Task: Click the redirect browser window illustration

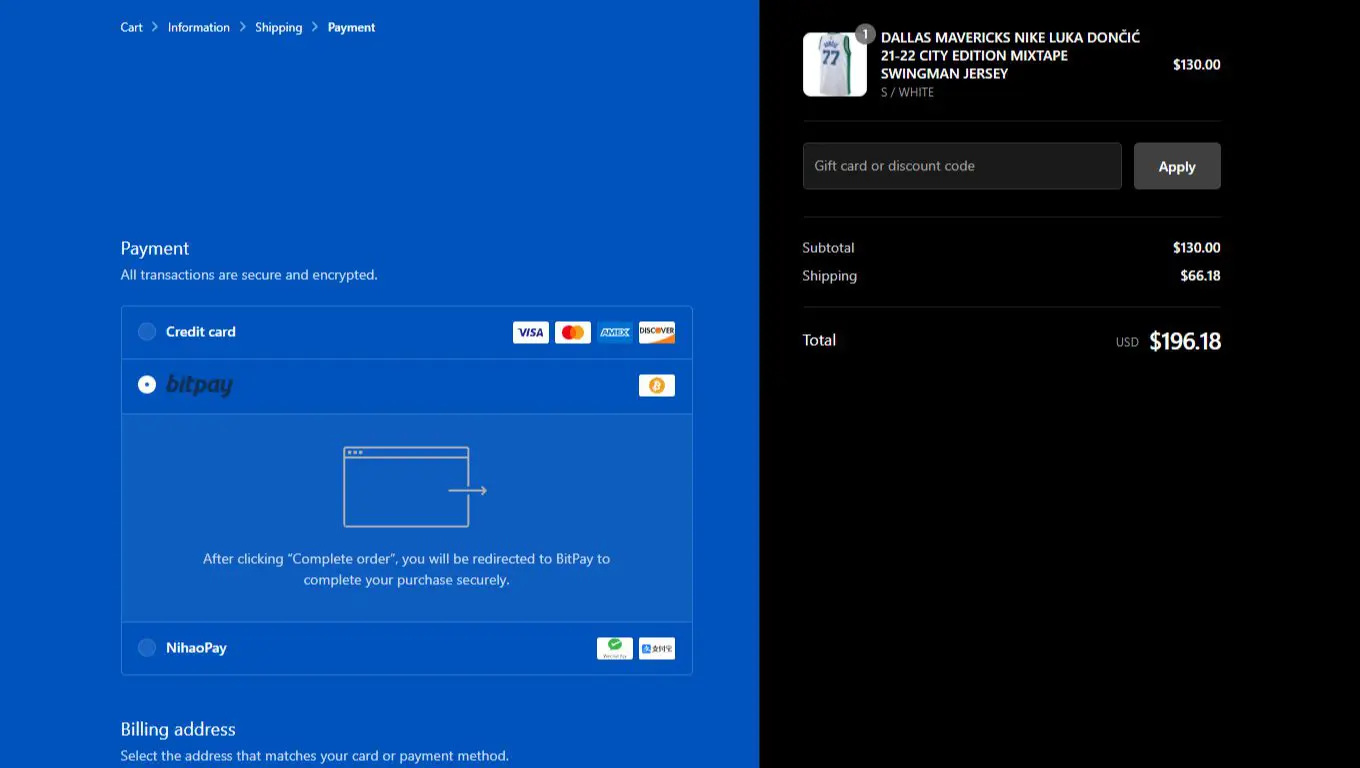Action: pos(415,487)
